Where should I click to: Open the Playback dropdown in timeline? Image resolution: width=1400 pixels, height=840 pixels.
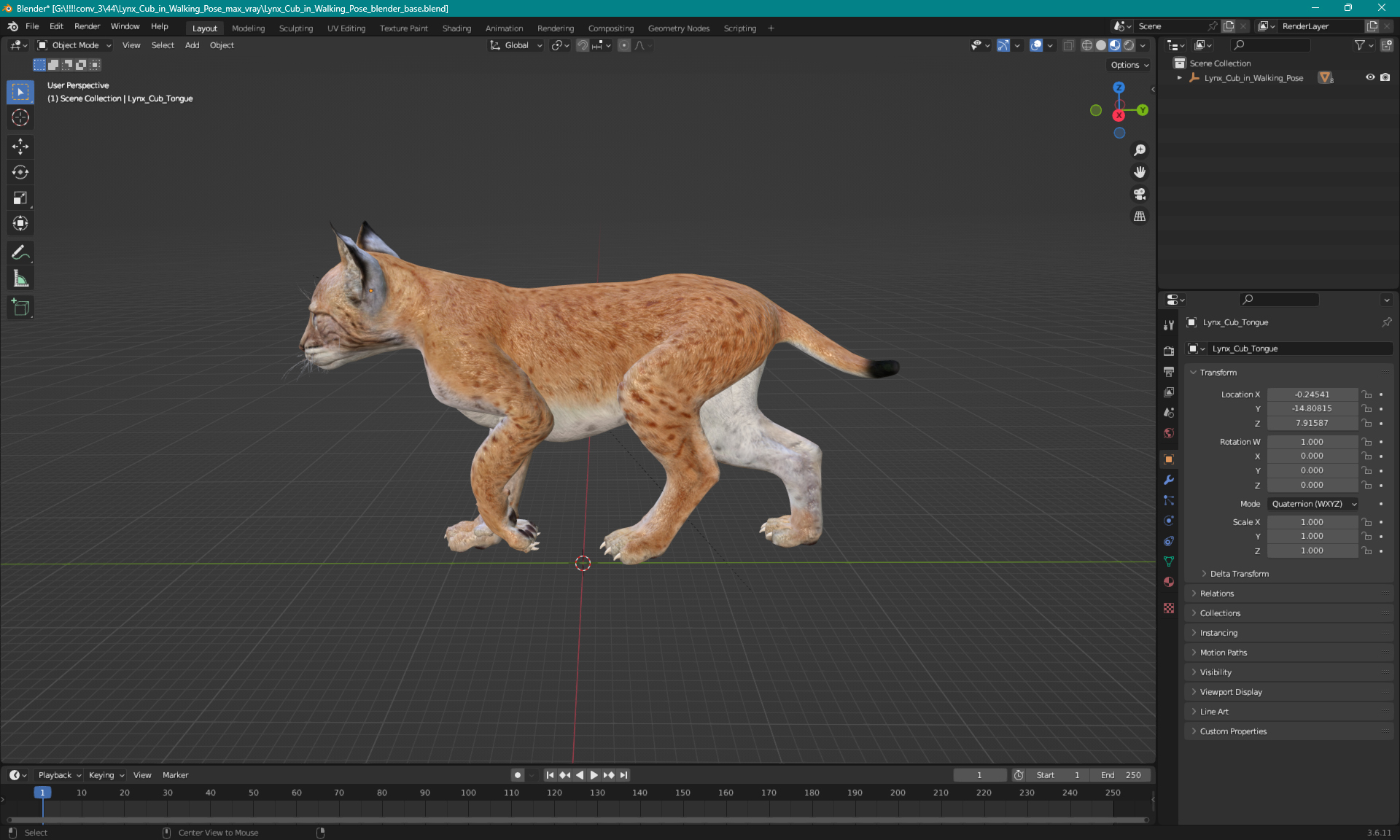click(59, 775)
